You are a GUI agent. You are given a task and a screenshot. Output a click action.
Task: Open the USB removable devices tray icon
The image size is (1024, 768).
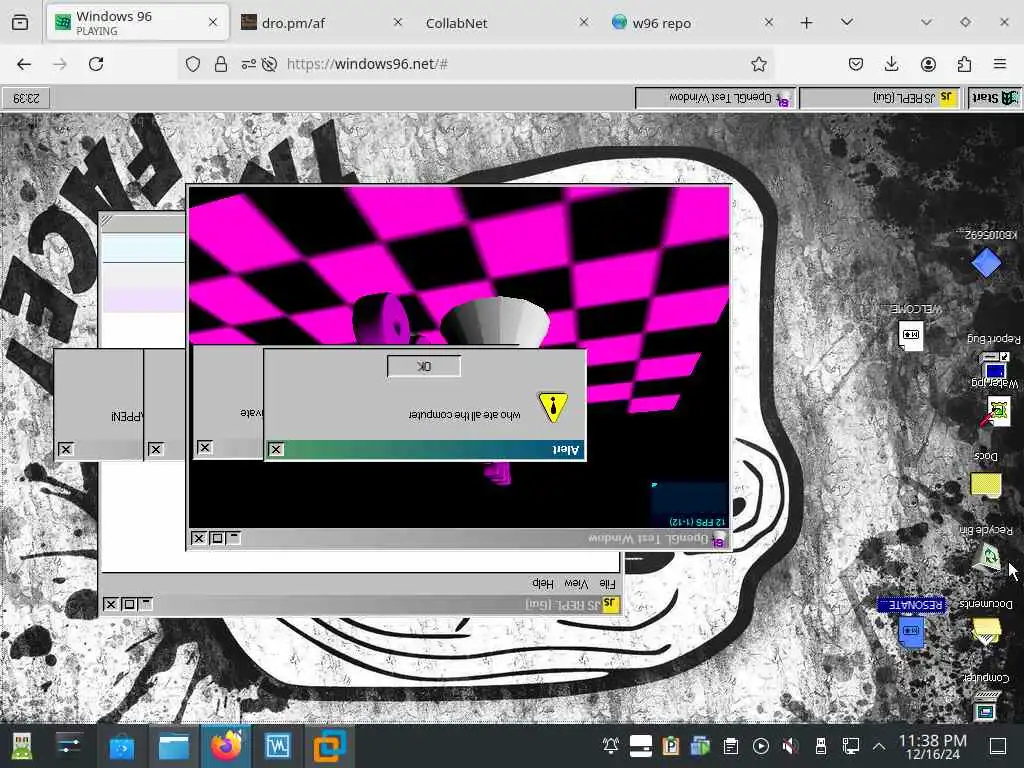[x=821, y=746]
